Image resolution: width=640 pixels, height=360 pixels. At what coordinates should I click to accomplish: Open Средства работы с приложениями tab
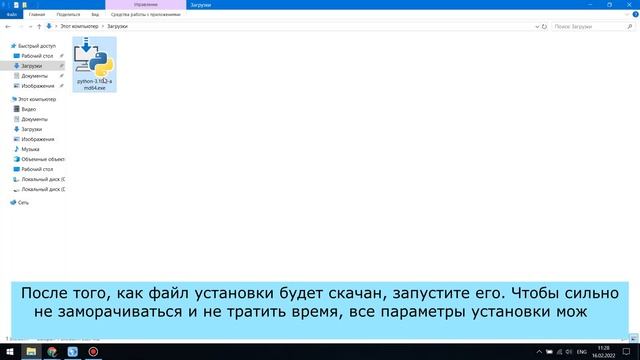pyautogui.click(x=146, y=14)
